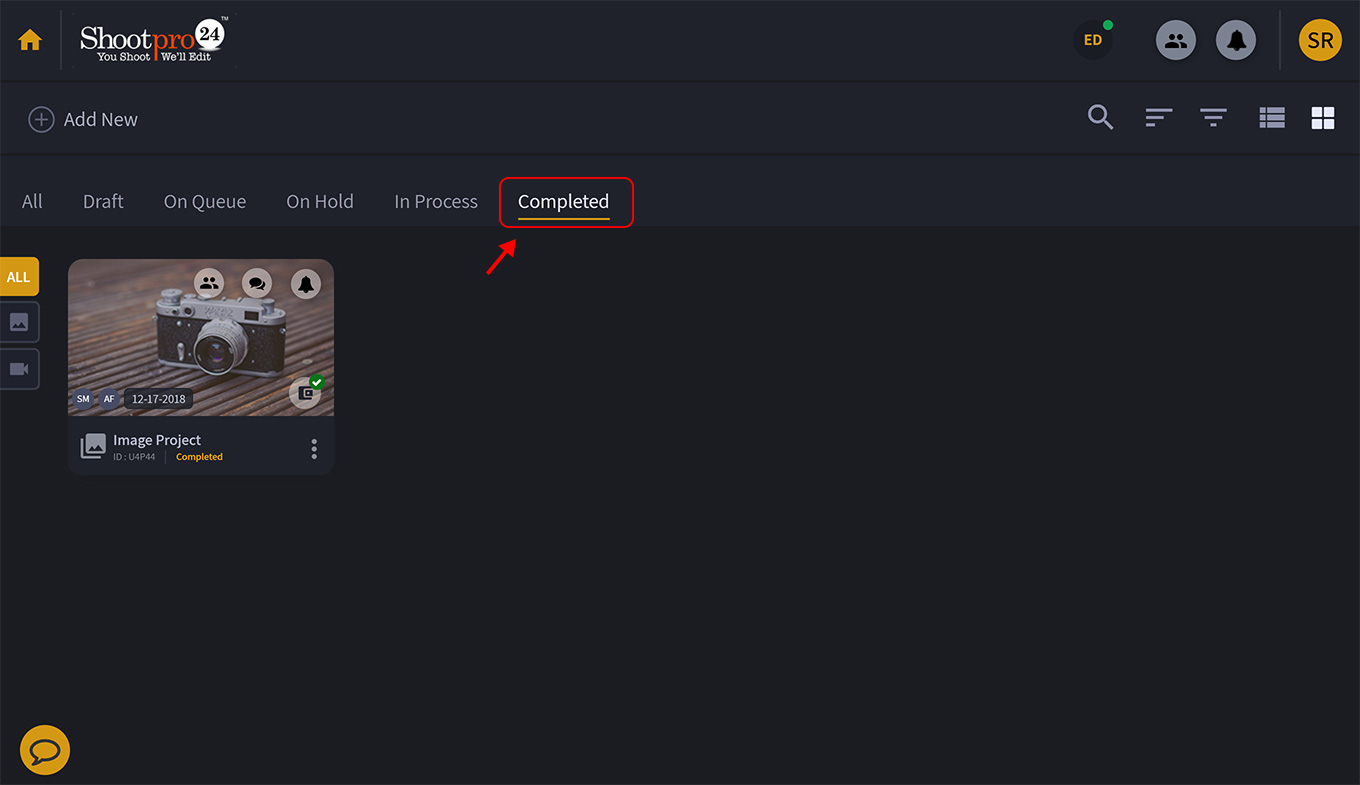
Task: Open the chat bubble at bottom left
Action: 44,750
